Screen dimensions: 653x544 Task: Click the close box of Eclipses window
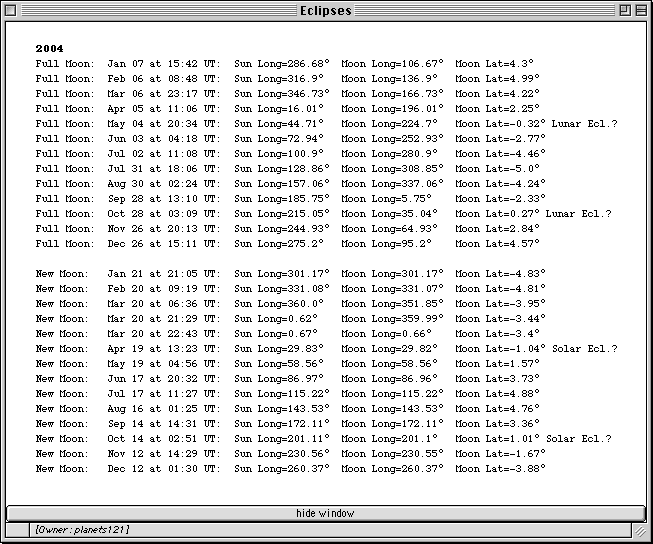click(13, 10)
